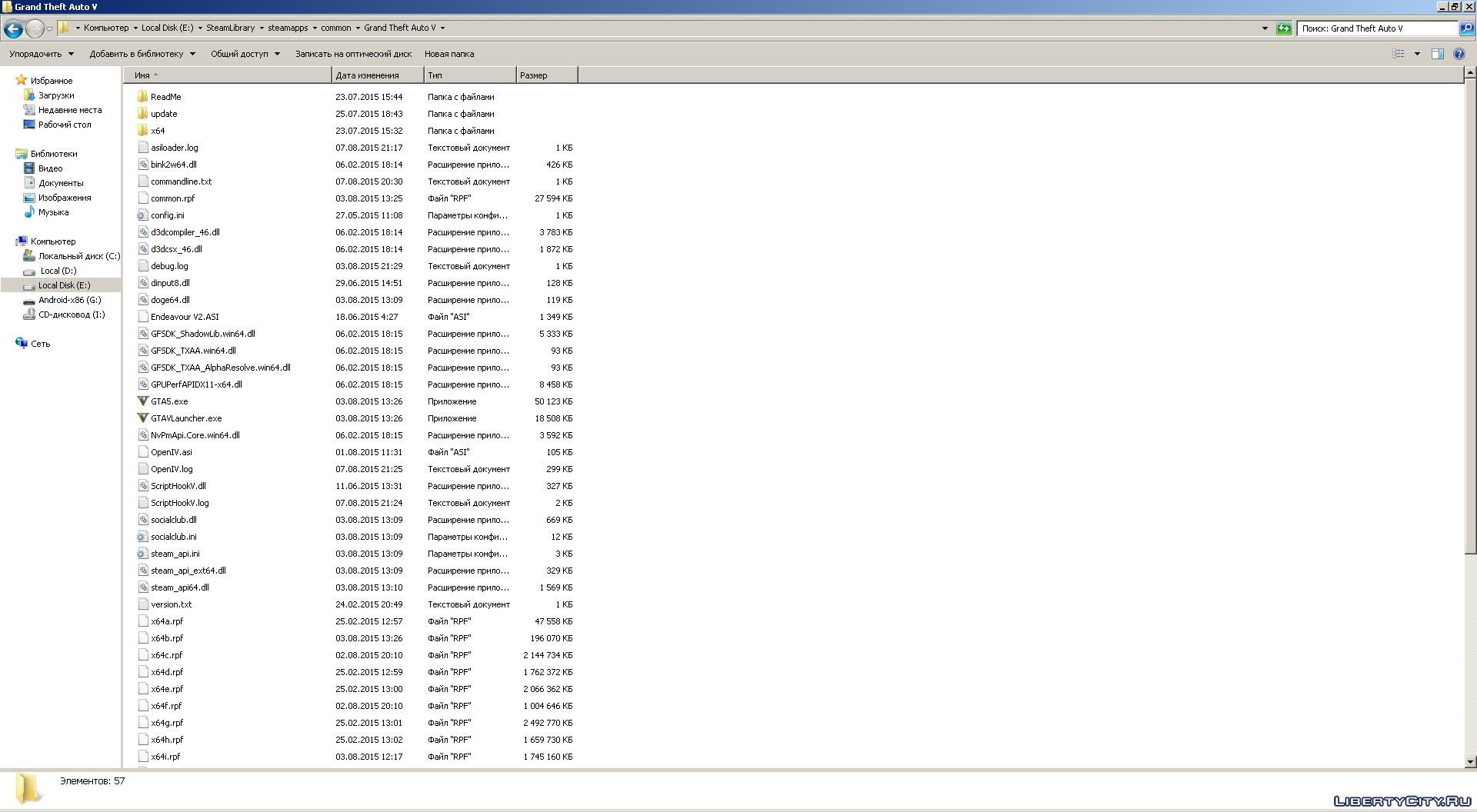1477x812 pixels.
Task: Go back with the Back arrow button
Action: (13, 29)
